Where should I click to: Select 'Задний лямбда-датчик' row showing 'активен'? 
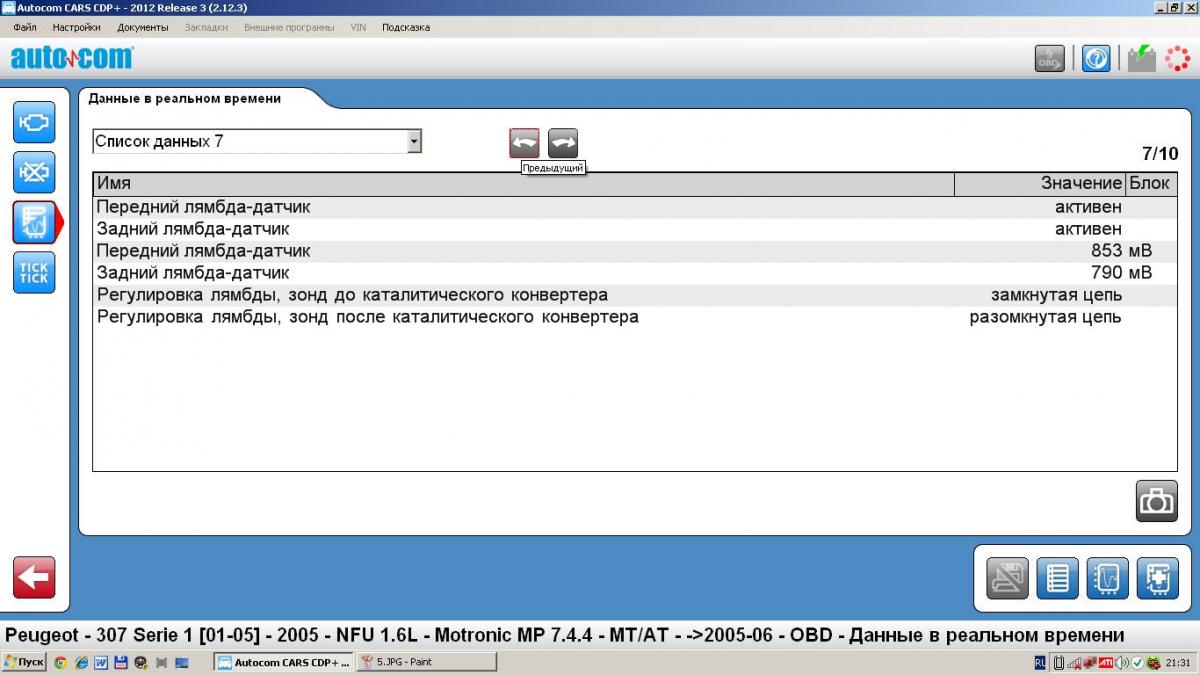(x=634, y=229)
